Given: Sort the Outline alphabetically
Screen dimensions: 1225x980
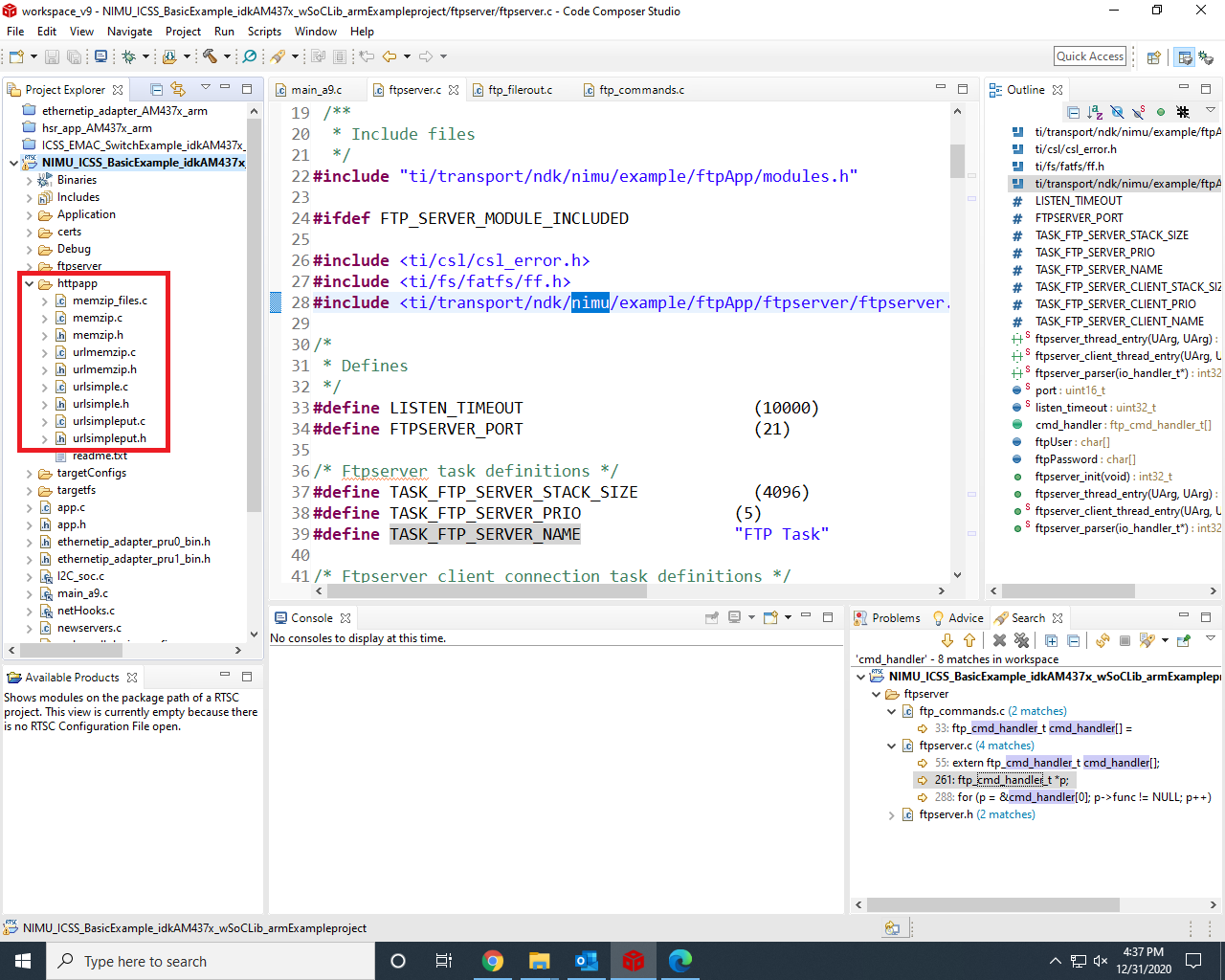Looking at the screenshot, I should click(1095, 112).
